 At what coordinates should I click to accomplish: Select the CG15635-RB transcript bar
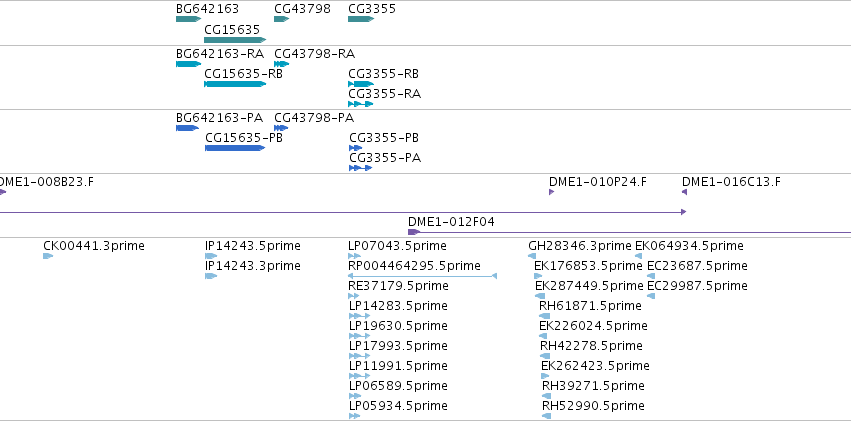(x=235, y=84)
